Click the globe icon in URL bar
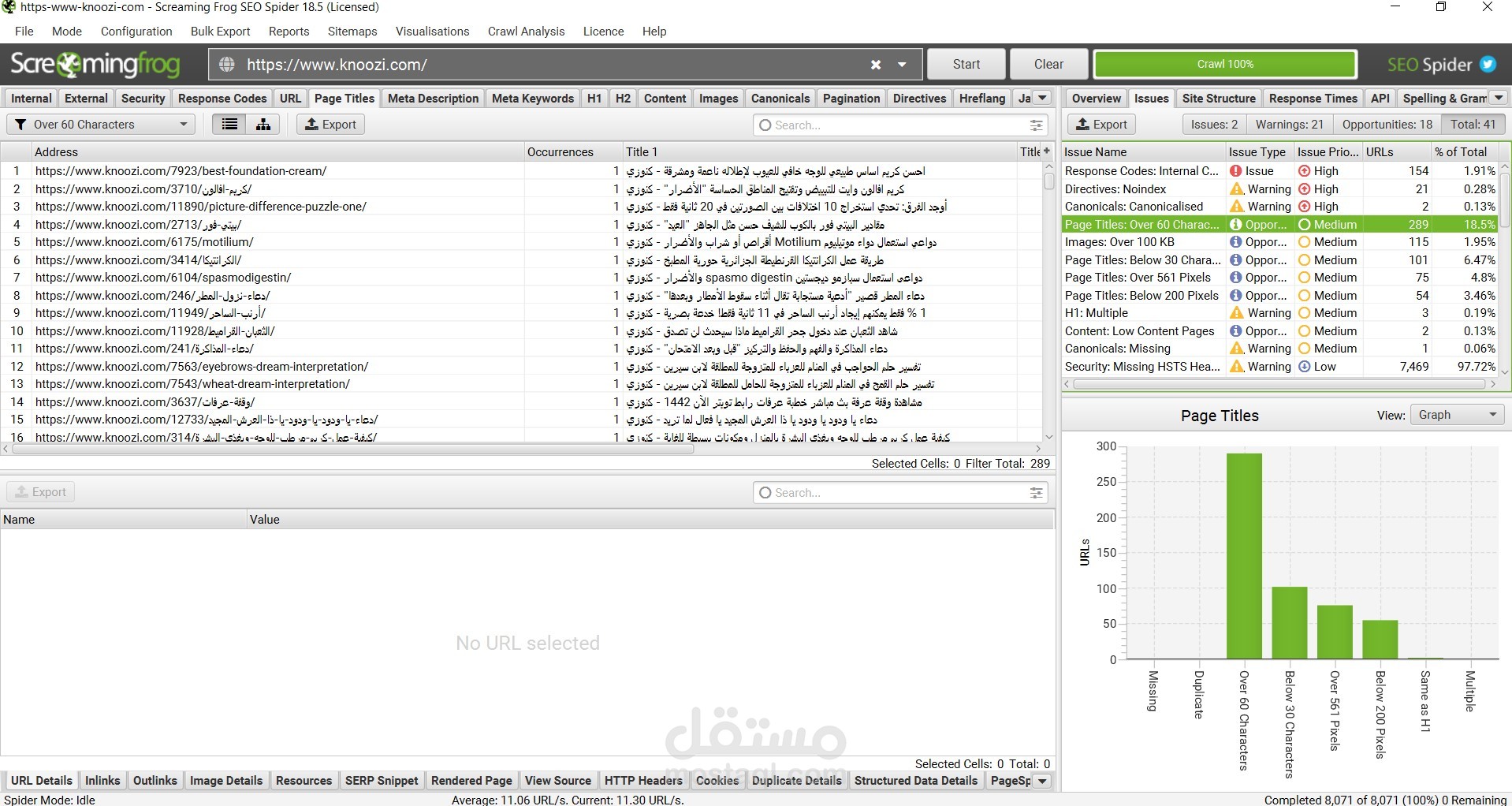The width and height of the screenshot is (1512, 806). point(227,65)
